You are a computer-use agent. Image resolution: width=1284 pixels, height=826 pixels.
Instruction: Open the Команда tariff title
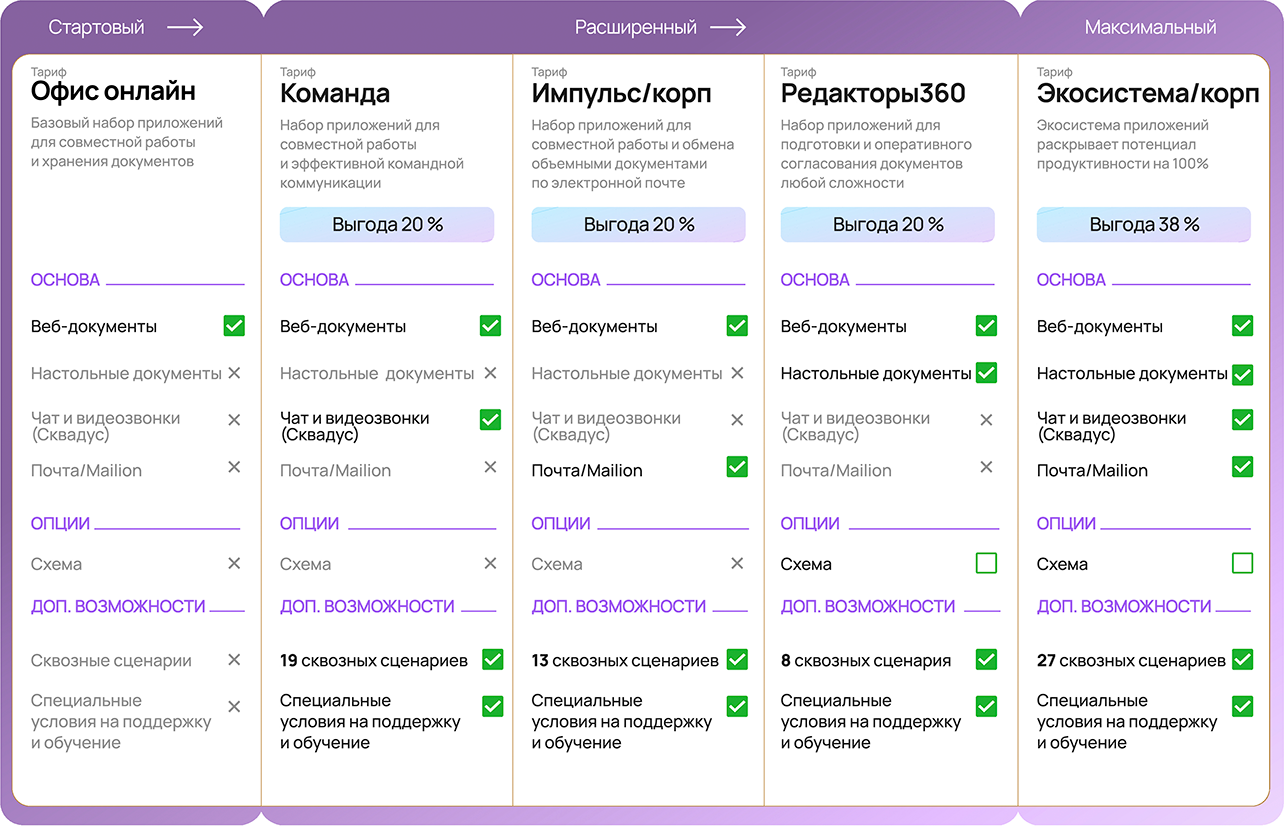(x=335, y=94)
